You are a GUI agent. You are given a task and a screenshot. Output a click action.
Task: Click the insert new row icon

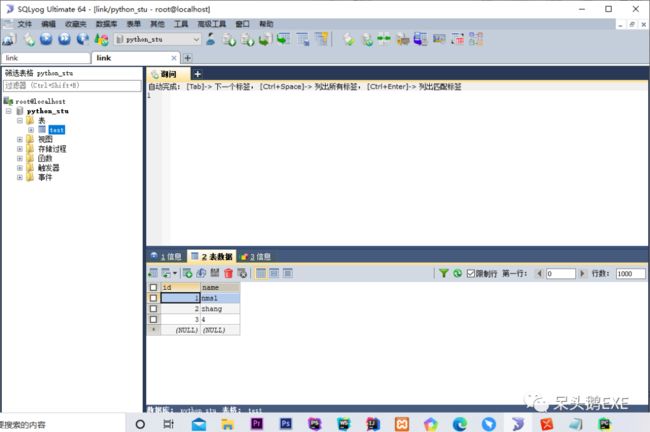[x=187, y=273]
